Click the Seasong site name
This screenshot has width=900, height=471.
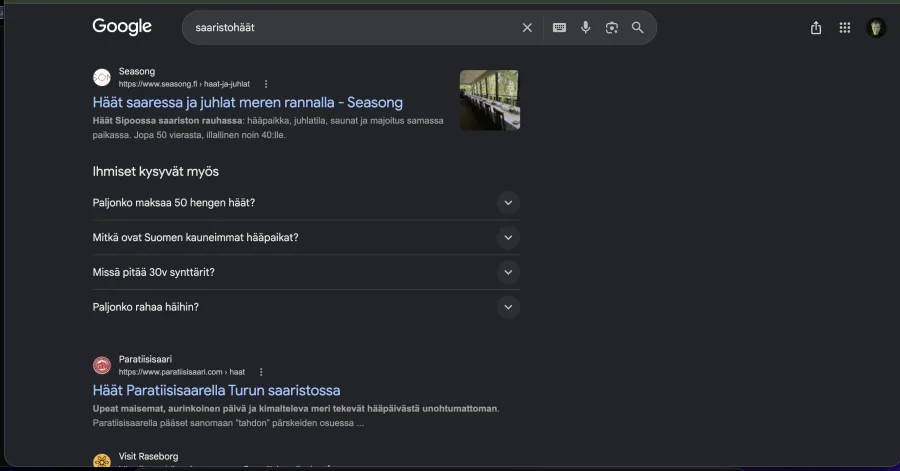click(137, 71)
